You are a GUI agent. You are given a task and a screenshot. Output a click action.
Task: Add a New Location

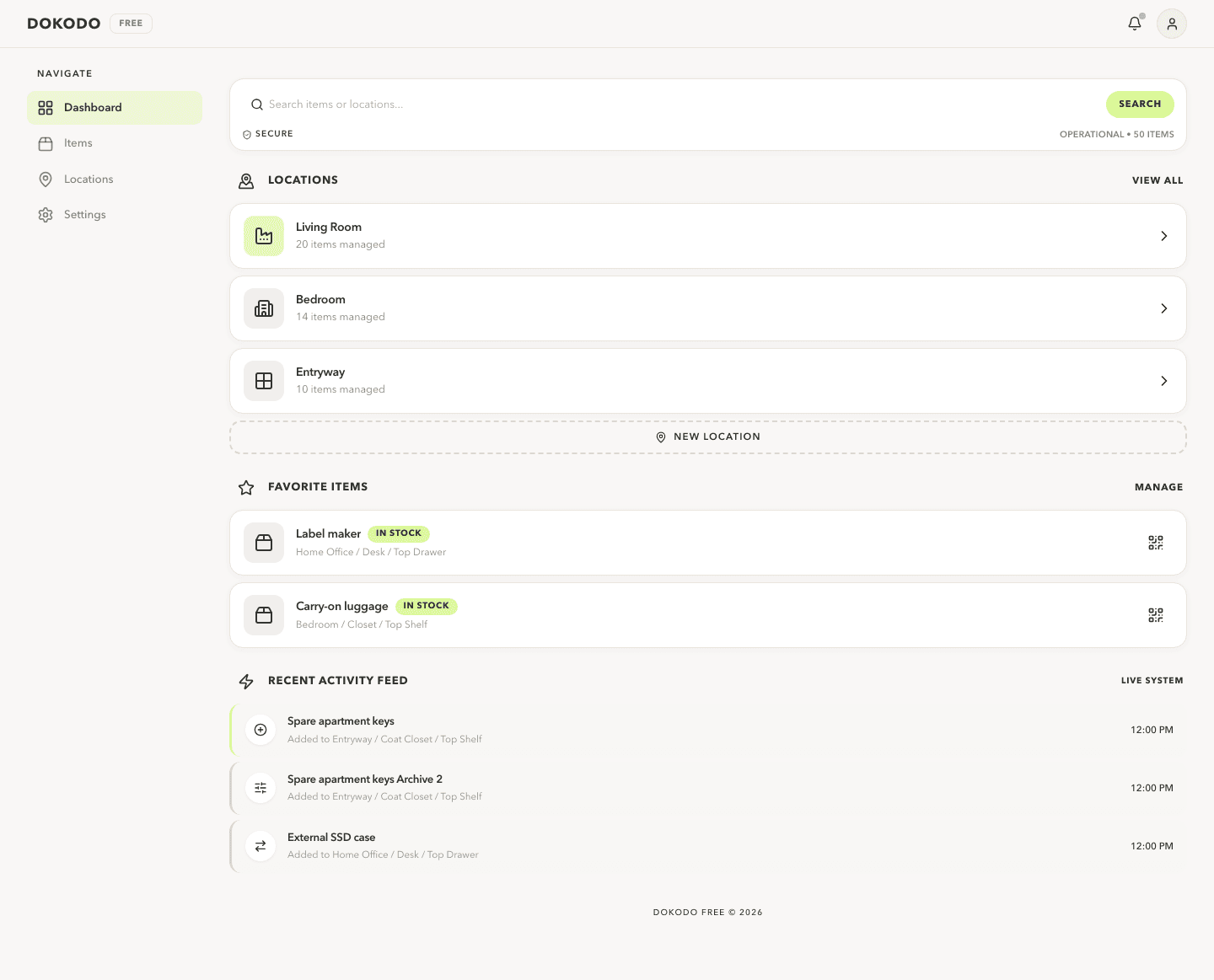point(708,437)
